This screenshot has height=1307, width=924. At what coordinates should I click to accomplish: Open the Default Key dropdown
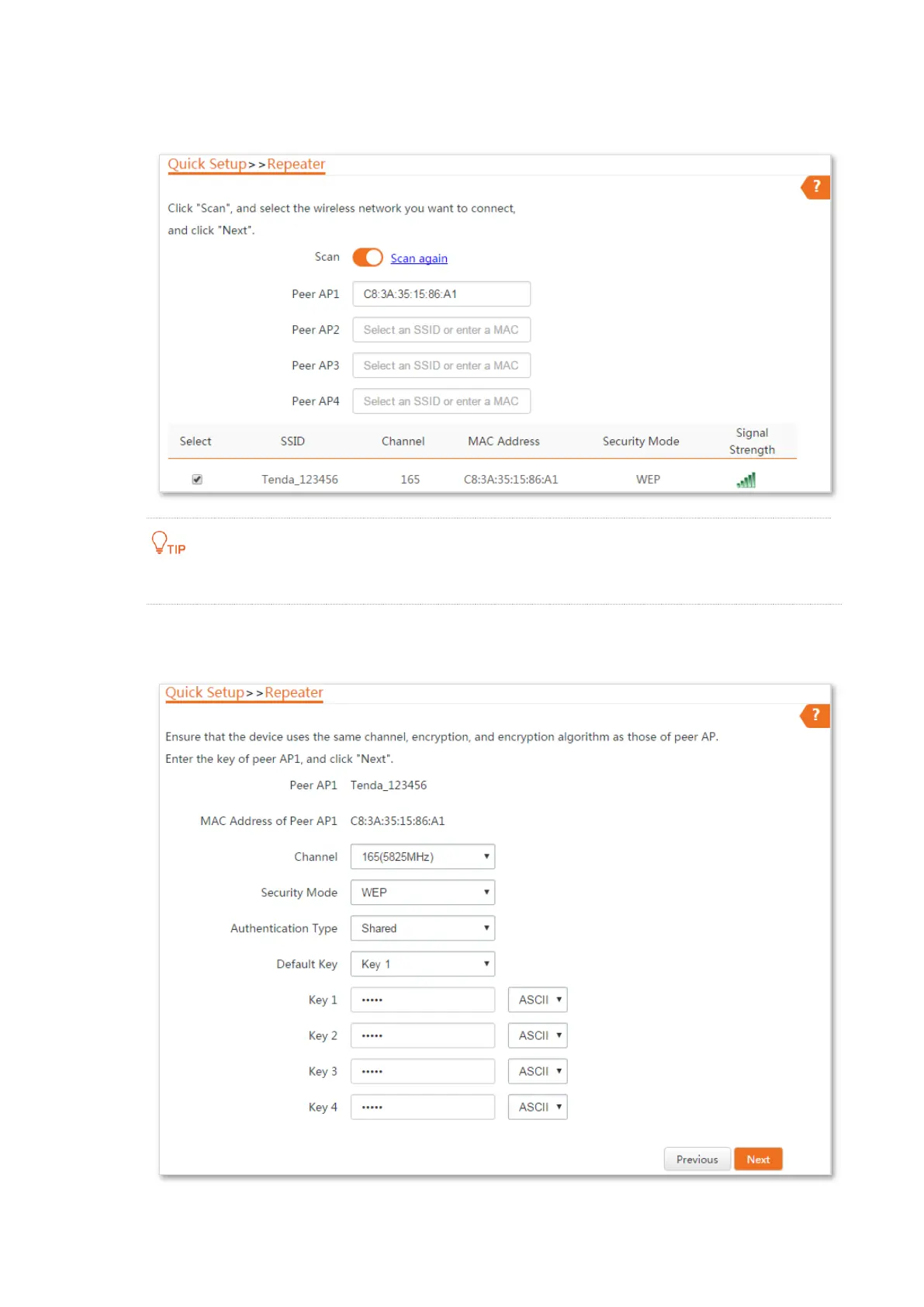(x=423, y=964)
